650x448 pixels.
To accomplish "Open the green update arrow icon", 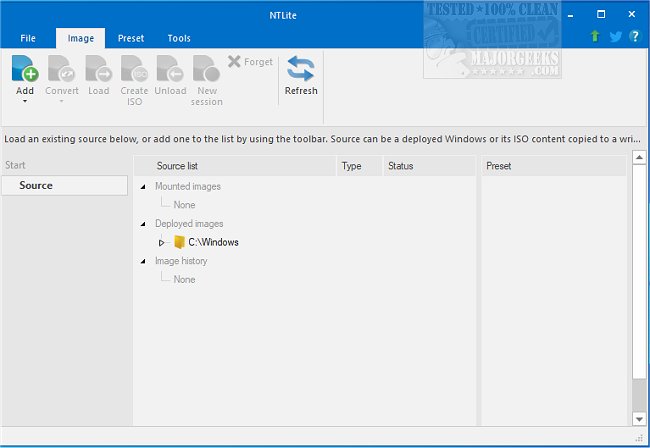I will click(596, 38).
